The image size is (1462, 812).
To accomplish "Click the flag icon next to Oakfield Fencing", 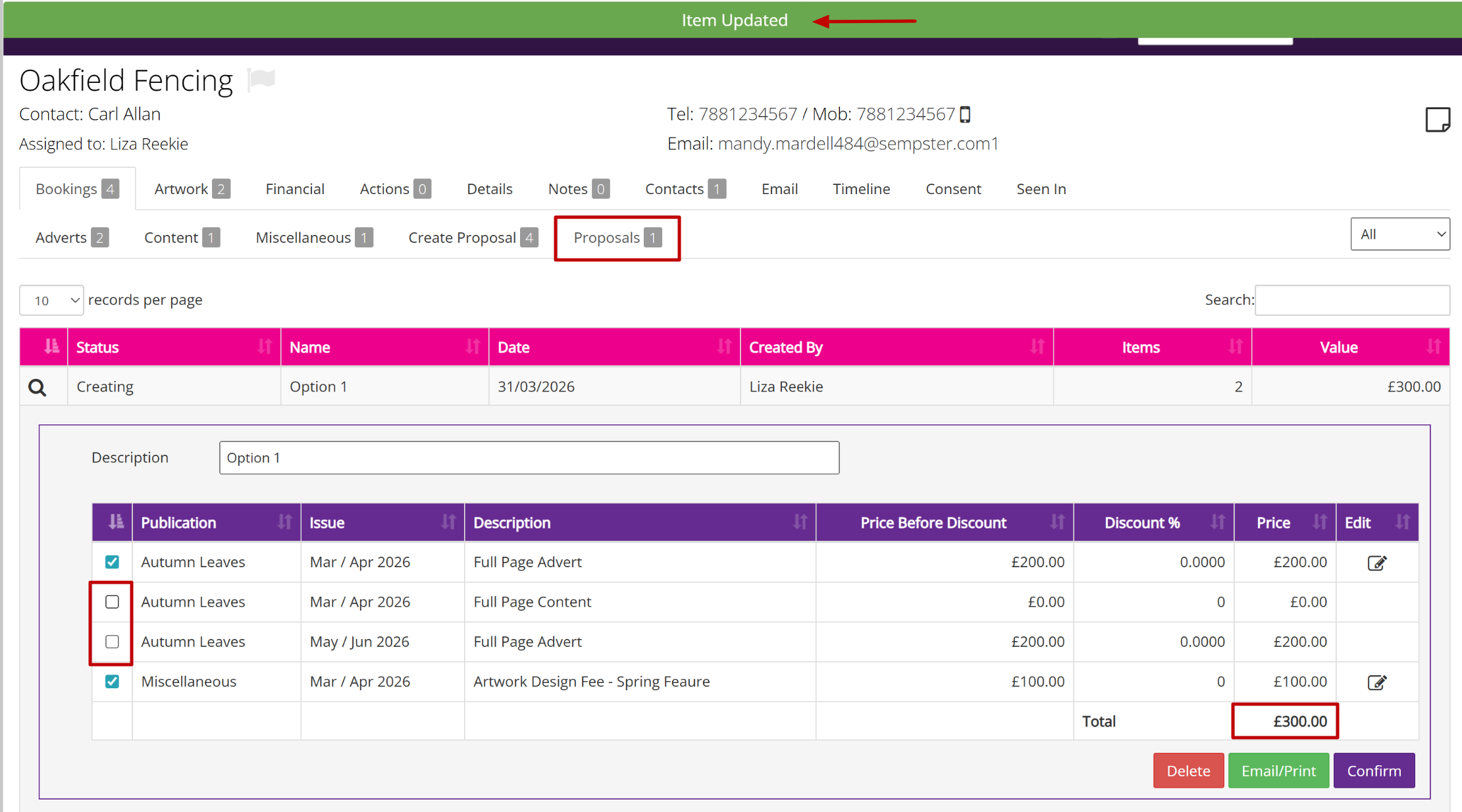I will coord(261,80).
